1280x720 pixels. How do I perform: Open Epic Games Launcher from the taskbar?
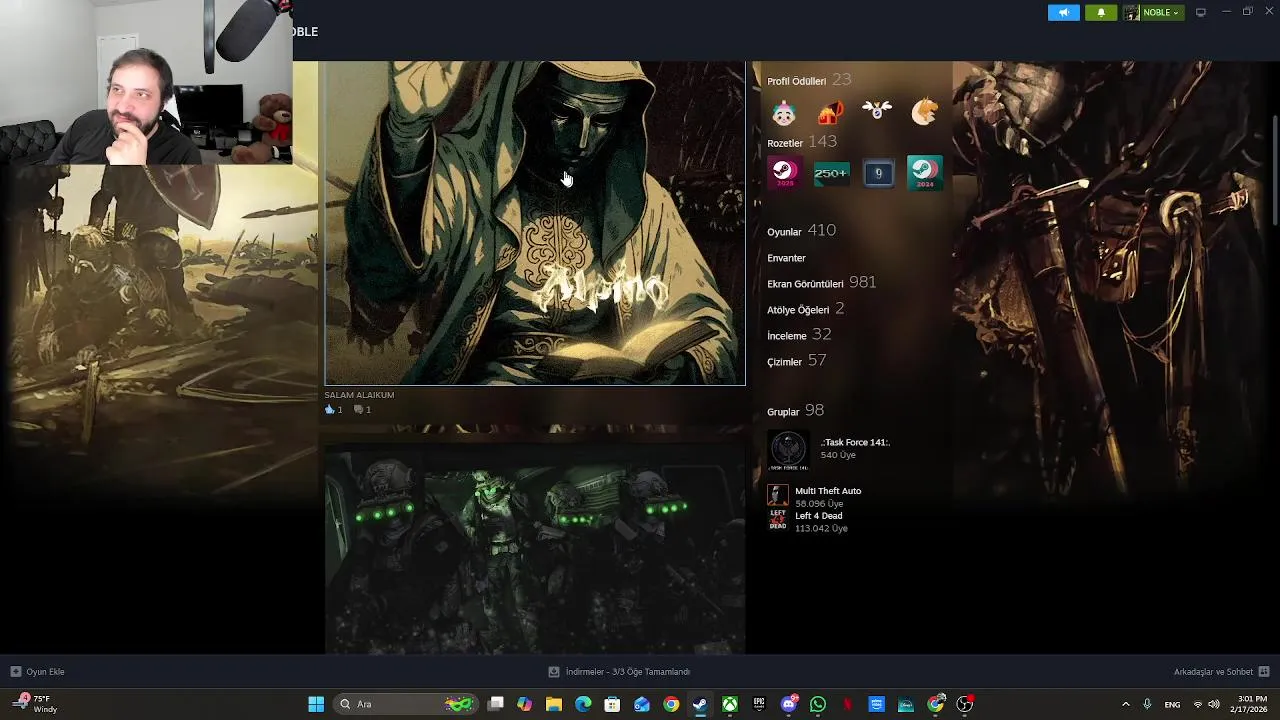point(759,704)
